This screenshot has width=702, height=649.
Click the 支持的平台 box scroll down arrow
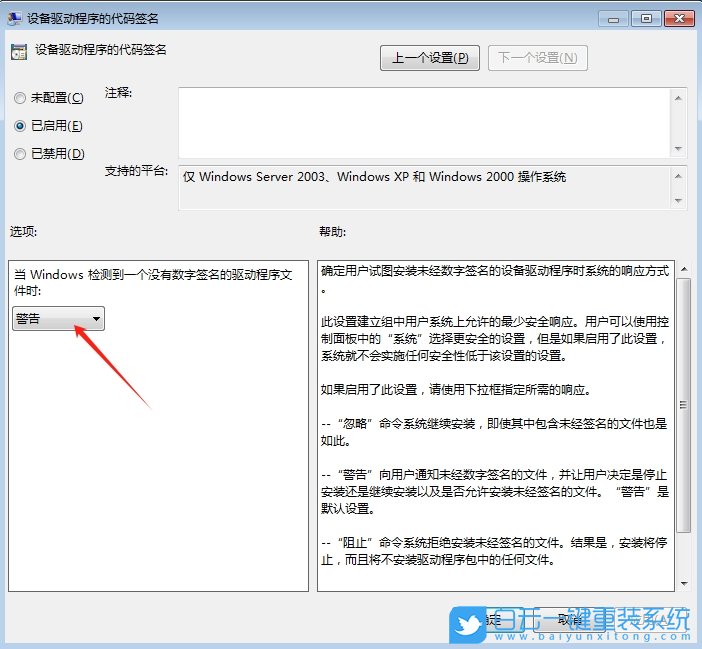[678, 201]
